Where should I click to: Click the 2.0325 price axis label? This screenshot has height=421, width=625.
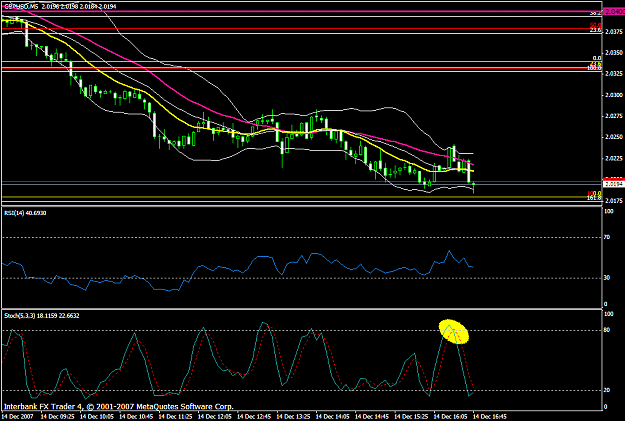[x=614, y=74]
